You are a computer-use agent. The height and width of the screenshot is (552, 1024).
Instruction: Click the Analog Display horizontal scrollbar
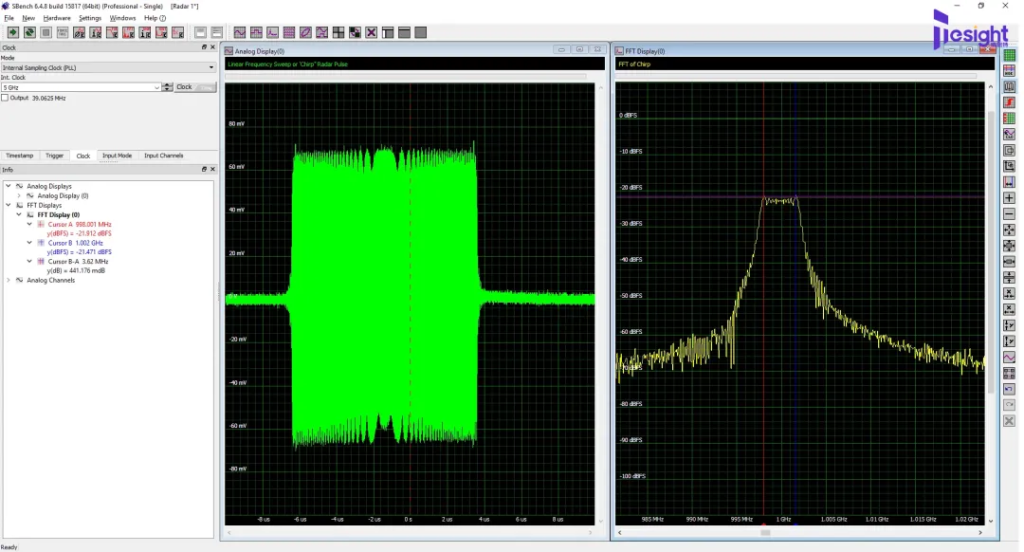pos(409,532)
